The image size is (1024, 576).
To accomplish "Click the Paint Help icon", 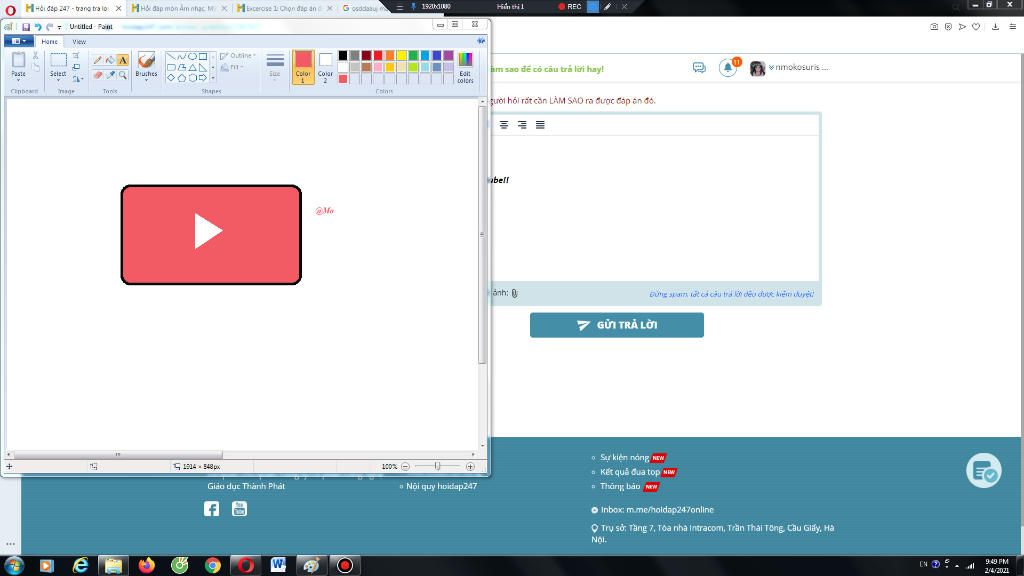I will 481,41.
